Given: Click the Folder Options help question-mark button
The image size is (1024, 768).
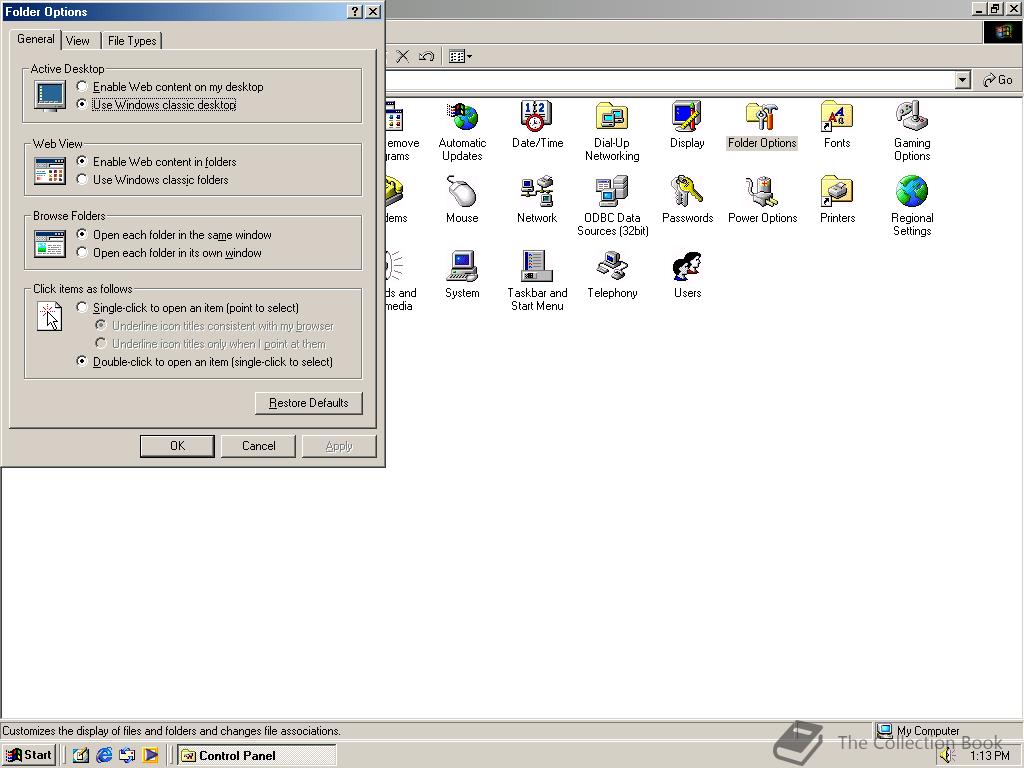Looking at the screenshot, I should (x=355, y=12).
